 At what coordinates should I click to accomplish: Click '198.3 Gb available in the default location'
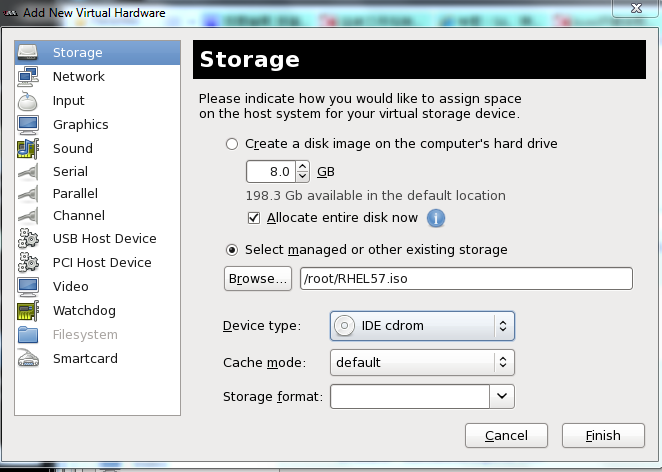tap(376, 196)
